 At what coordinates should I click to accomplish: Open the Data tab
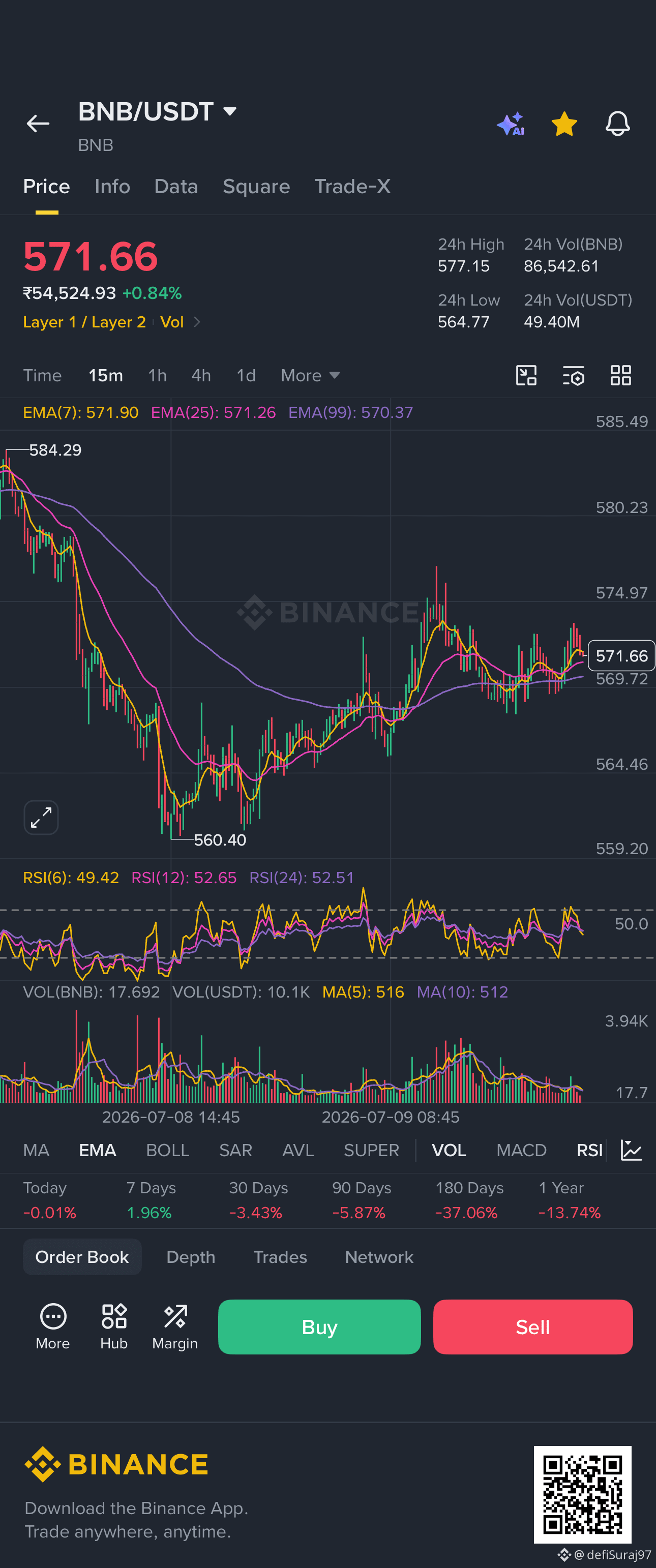176,186
